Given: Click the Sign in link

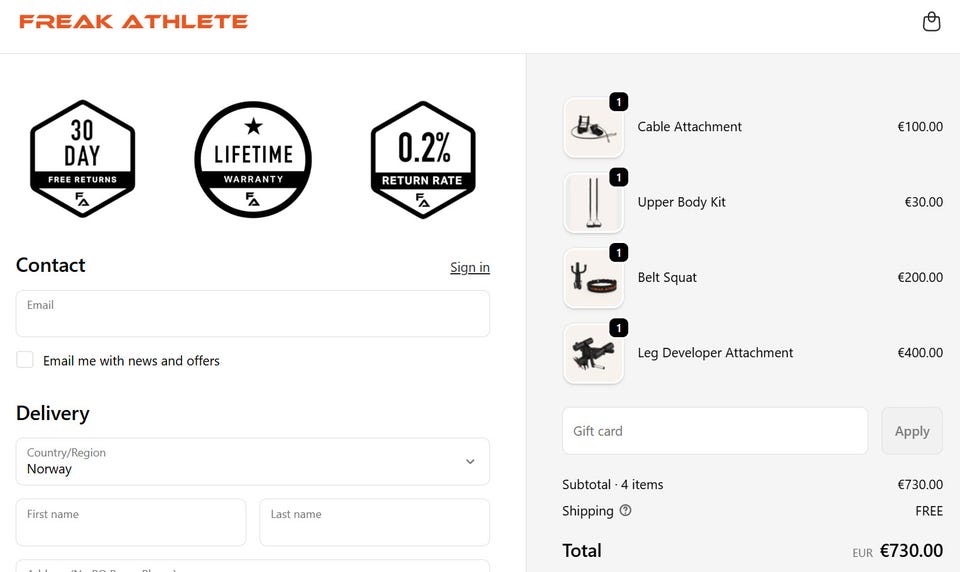Looking at the screenshot, I should (469, 267).
